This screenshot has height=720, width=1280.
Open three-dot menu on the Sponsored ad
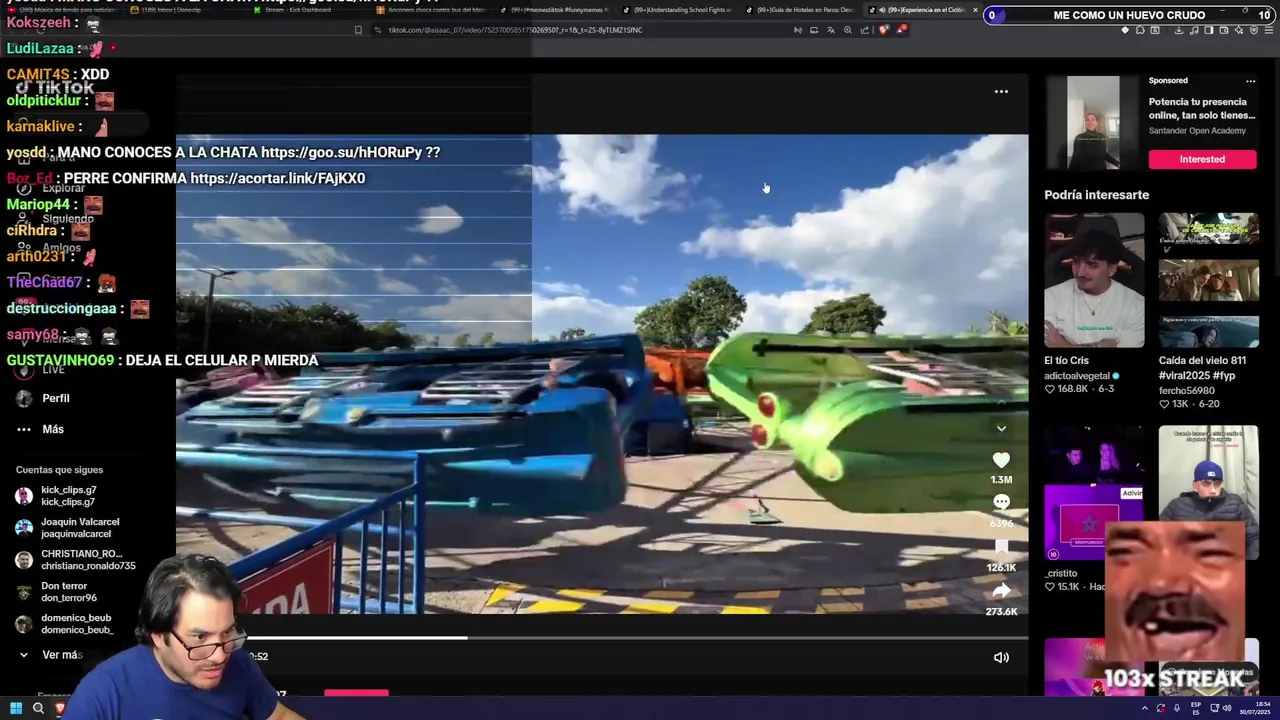pos(1250,81)
